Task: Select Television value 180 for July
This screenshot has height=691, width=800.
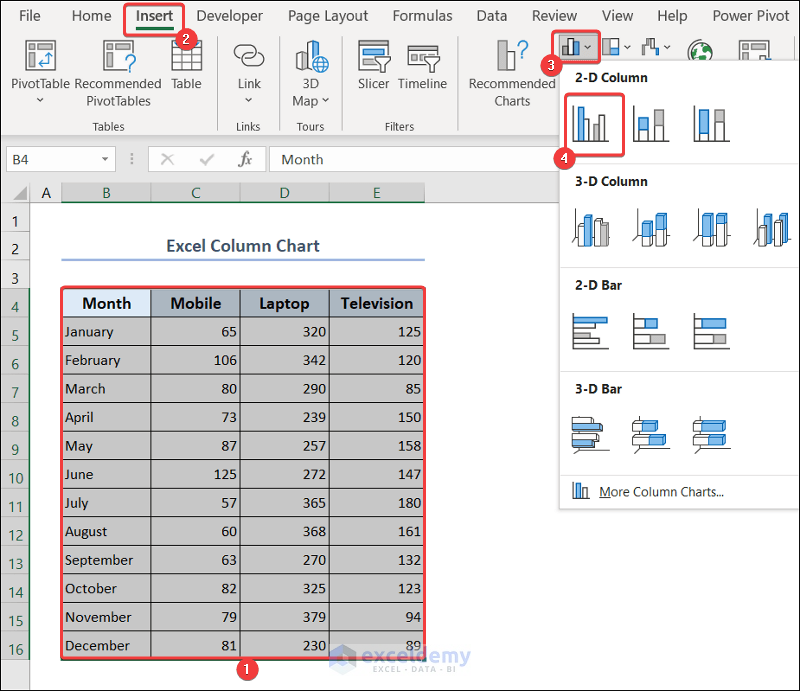Action: tap(377, 503)
